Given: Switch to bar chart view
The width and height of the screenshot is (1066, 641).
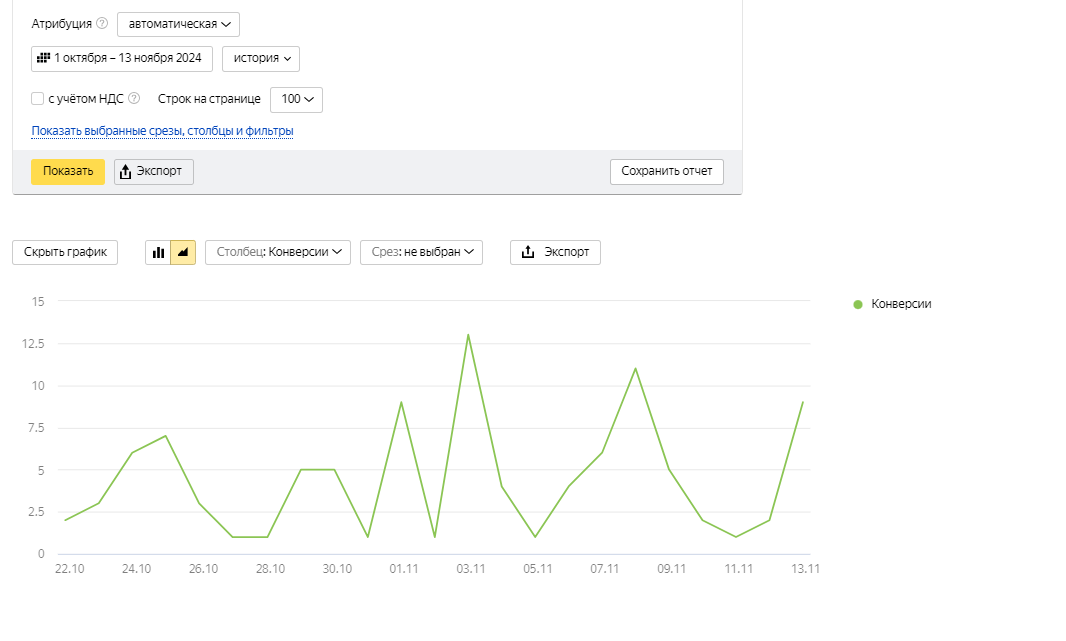Looking at the screenshot, I should tap(158, 253).
